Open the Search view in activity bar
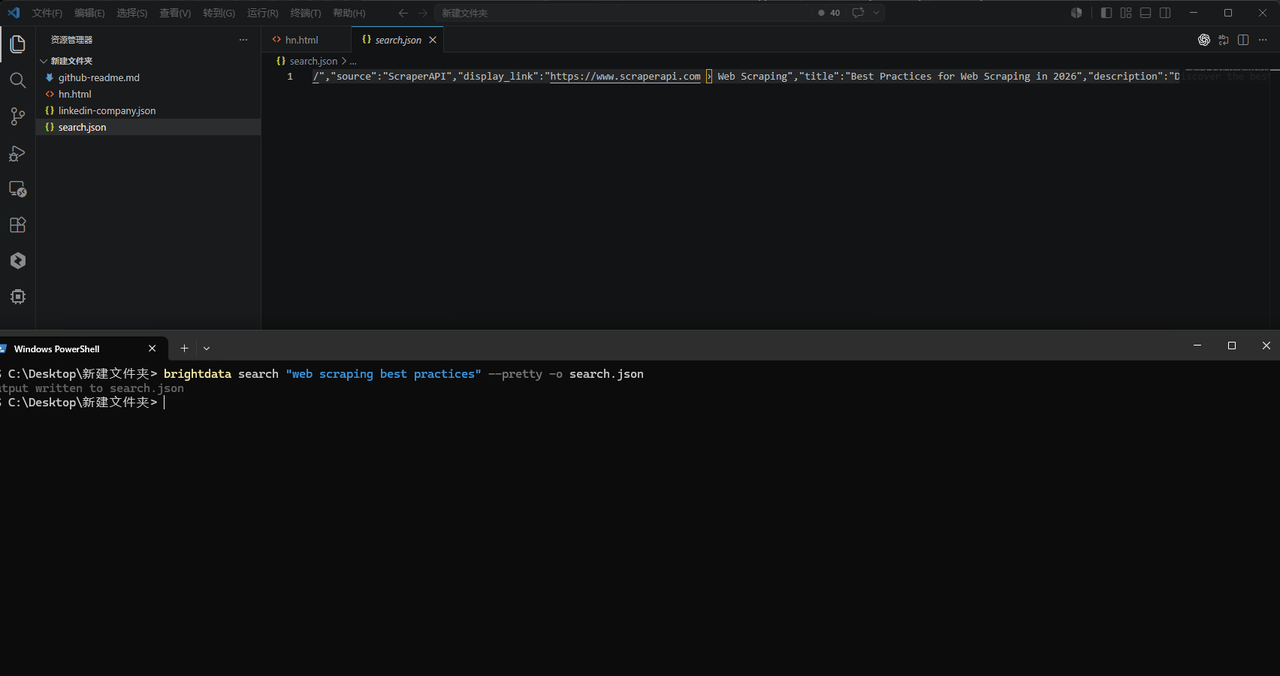This screenshot has height=676, width=1280. point(17,80)
